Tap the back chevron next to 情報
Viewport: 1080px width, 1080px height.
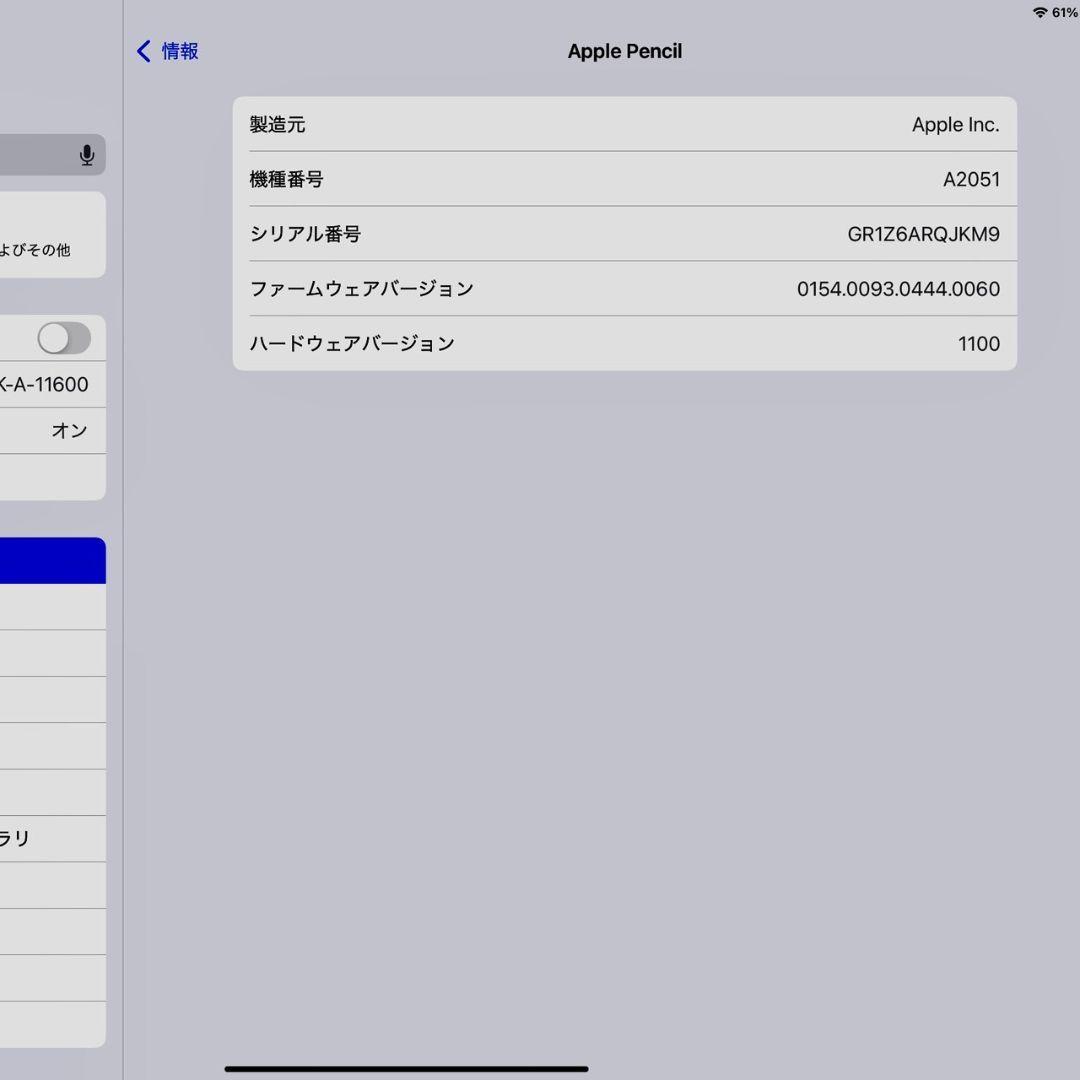click(x=142, y=51)
